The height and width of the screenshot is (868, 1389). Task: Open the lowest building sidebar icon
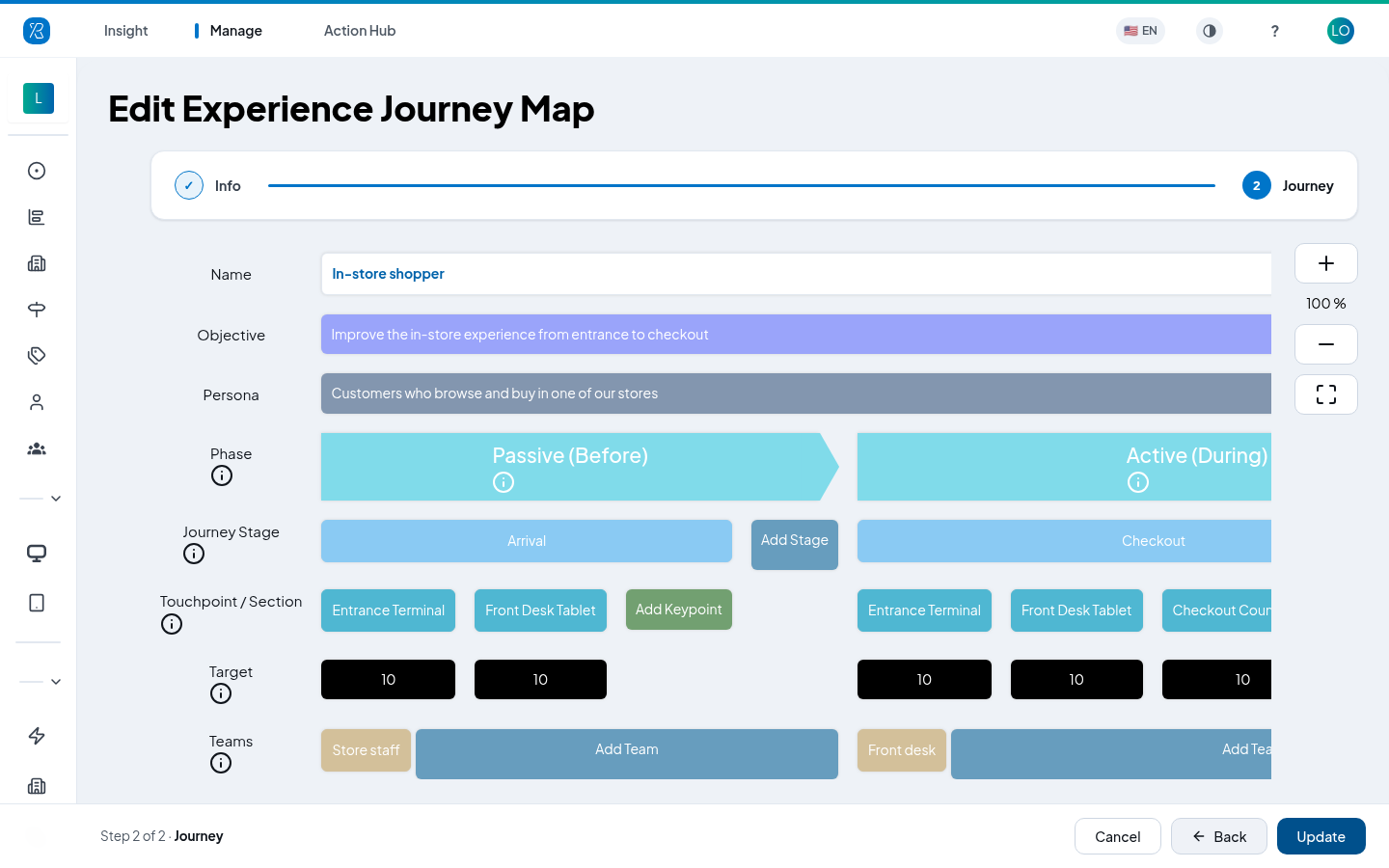37,786
